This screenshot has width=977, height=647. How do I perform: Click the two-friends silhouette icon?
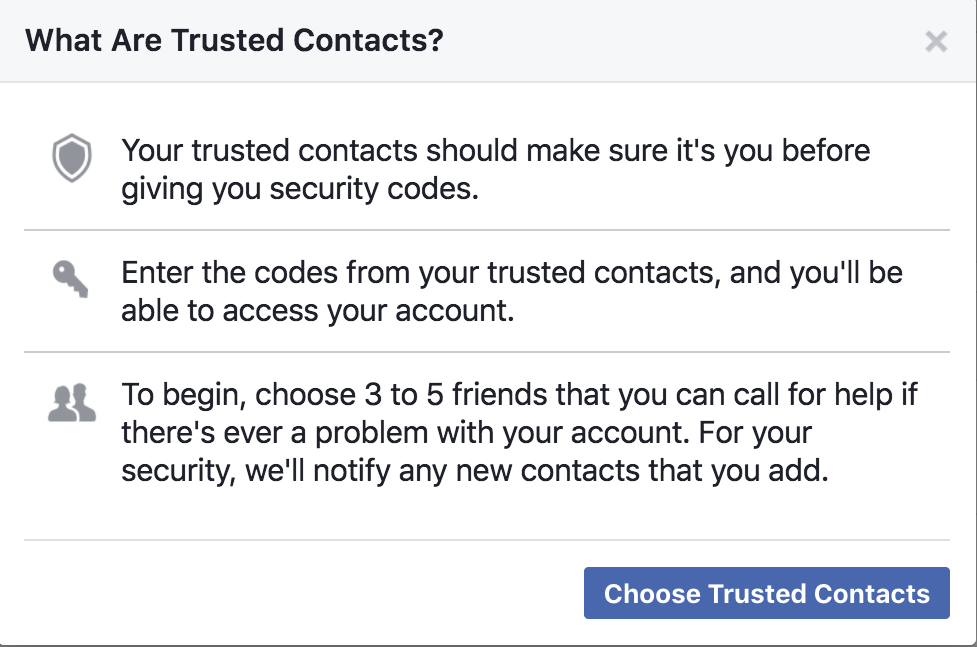(x=72, y=401)
